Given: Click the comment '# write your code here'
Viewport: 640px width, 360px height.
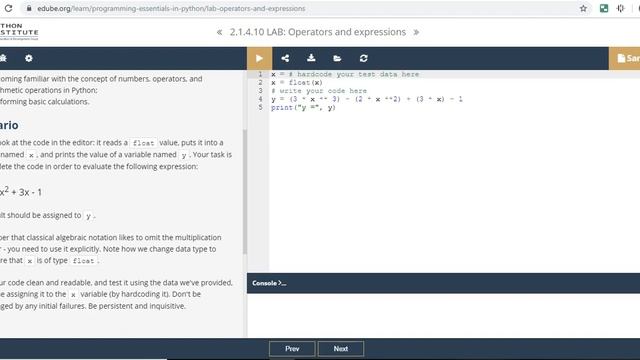Looking at the screenshot, I should [319, 91].
